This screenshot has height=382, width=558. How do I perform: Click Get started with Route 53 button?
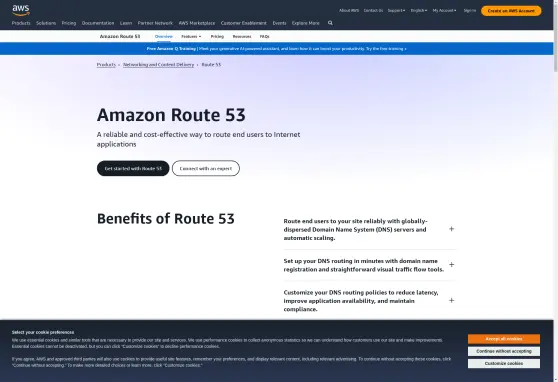click(133, 168)
